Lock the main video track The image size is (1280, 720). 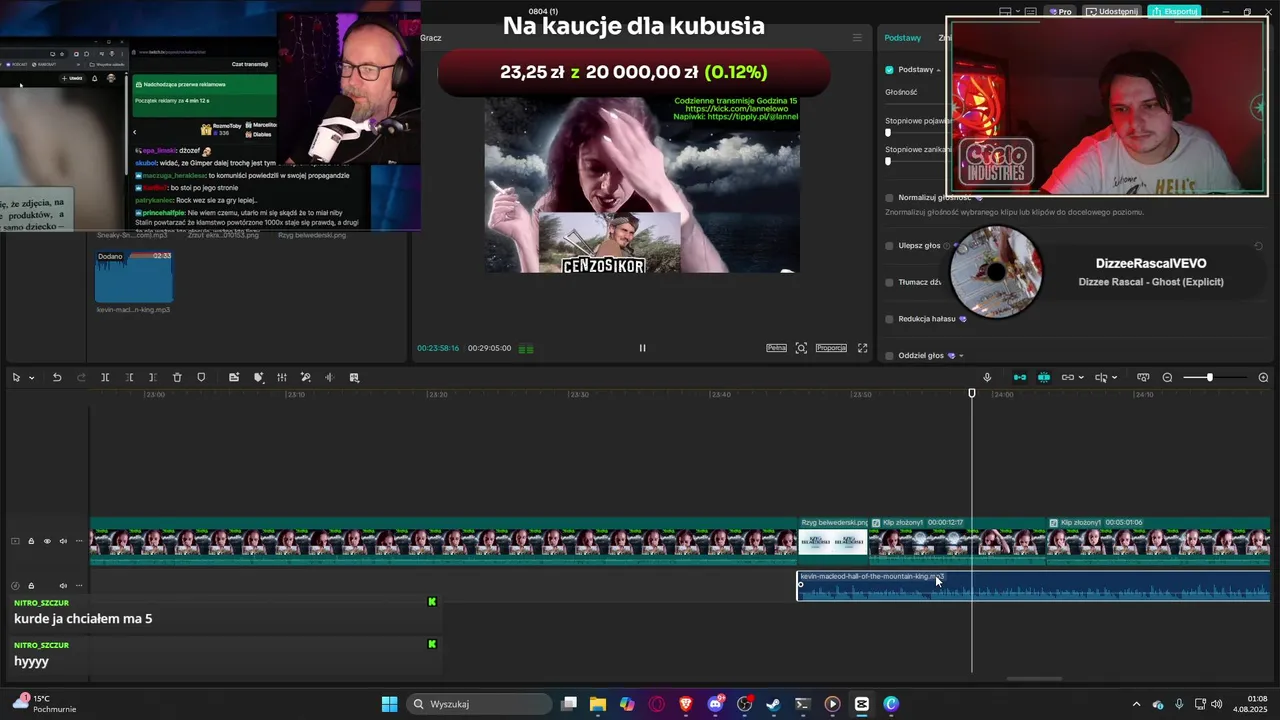click(x=31, y=541)
